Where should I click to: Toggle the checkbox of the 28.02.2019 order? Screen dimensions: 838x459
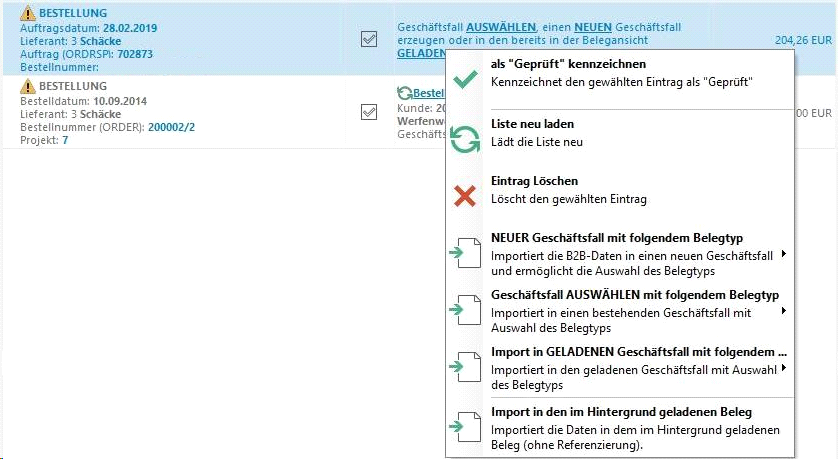[x=369, y=39]
